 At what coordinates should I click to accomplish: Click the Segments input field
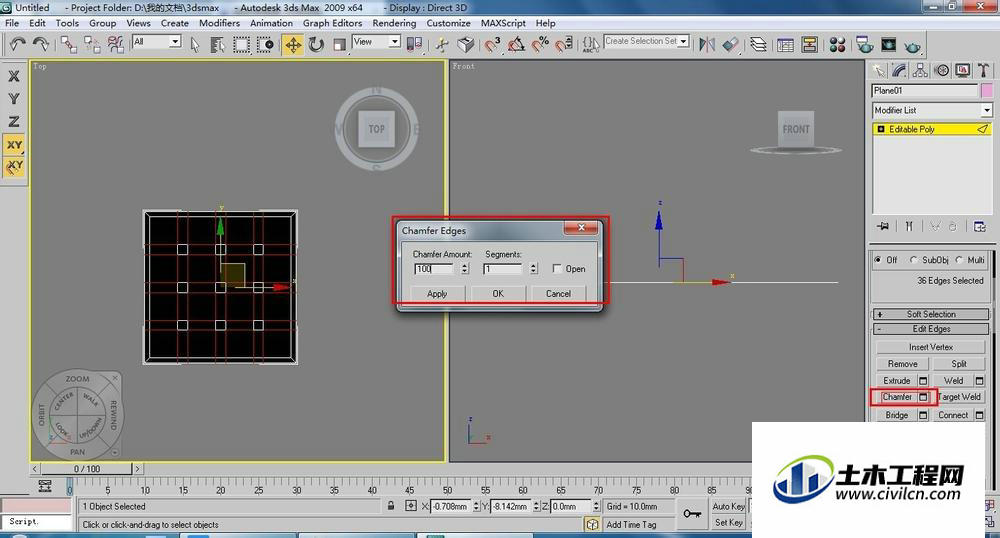pyautogui.click(x=503, y=268)
